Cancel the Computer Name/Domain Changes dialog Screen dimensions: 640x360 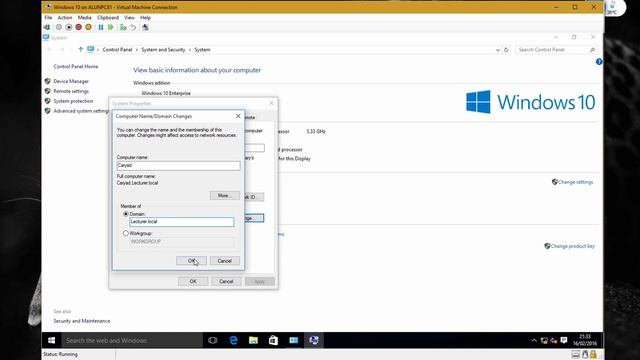tap(224, 261)
